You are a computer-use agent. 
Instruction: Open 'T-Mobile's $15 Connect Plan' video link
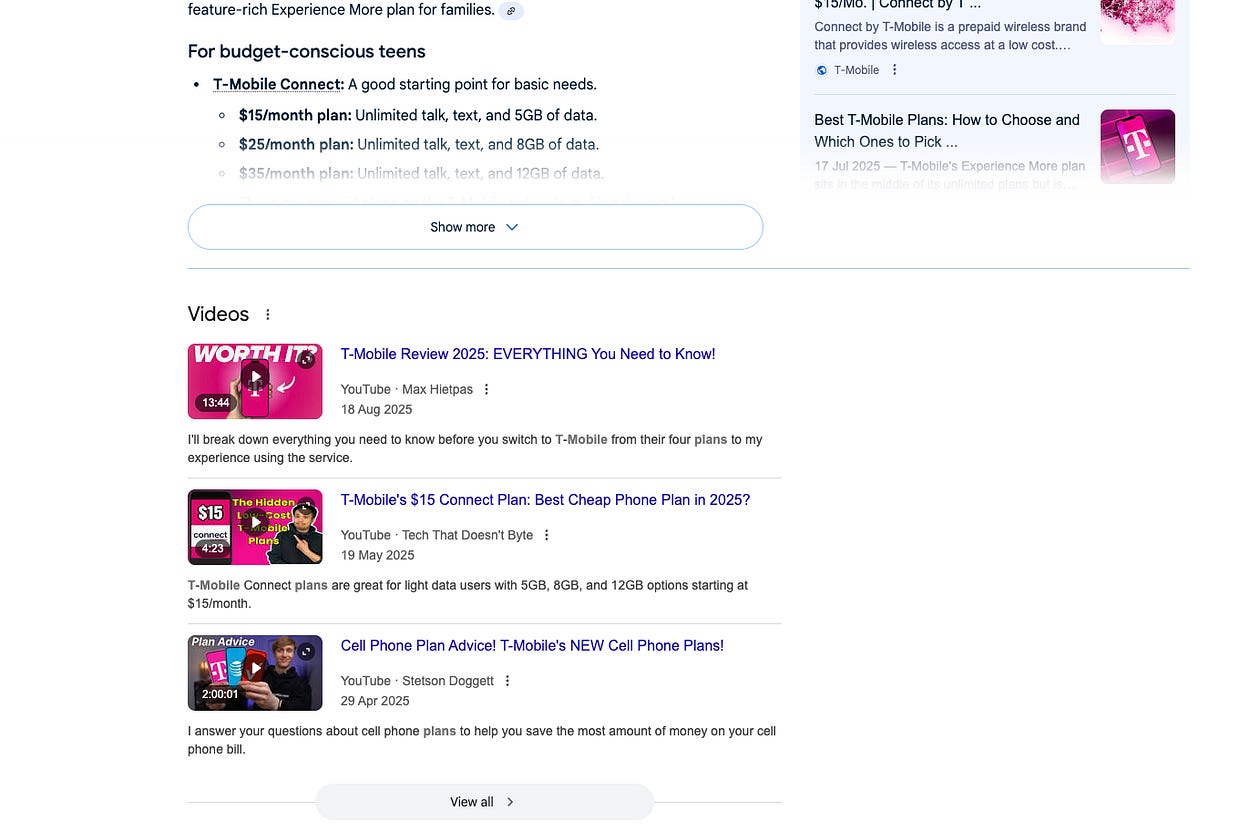click(x=545, y=500)
